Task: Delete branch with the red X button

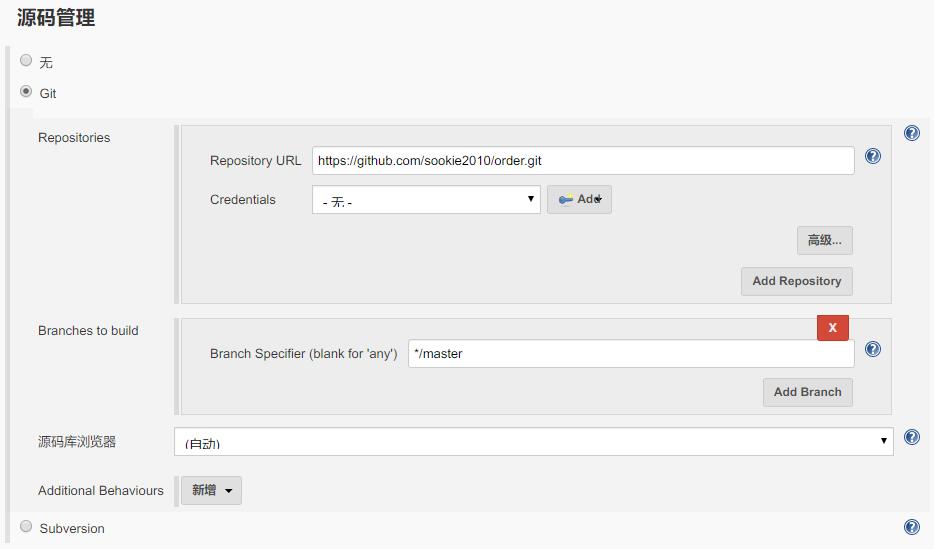Action: pyautogui.click(x=832, y=327)
